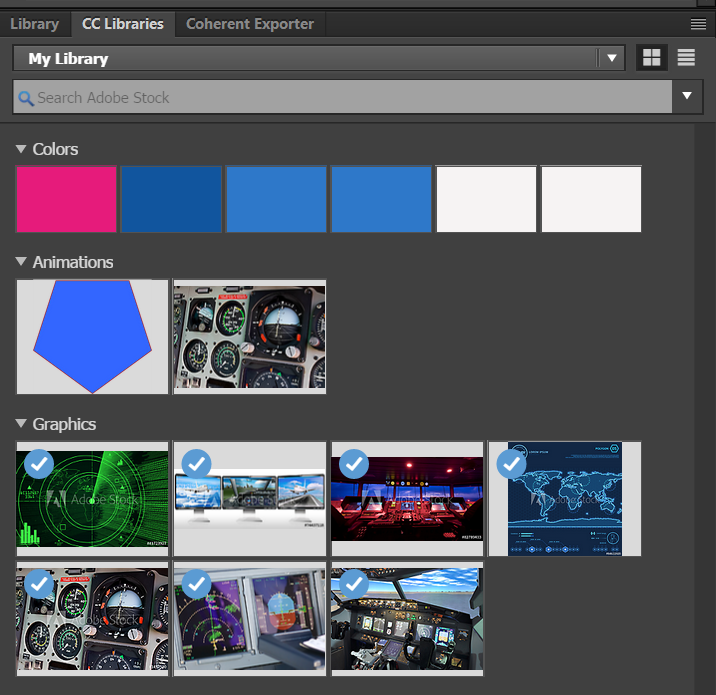Switch to grid icon view

pos(652,58)
